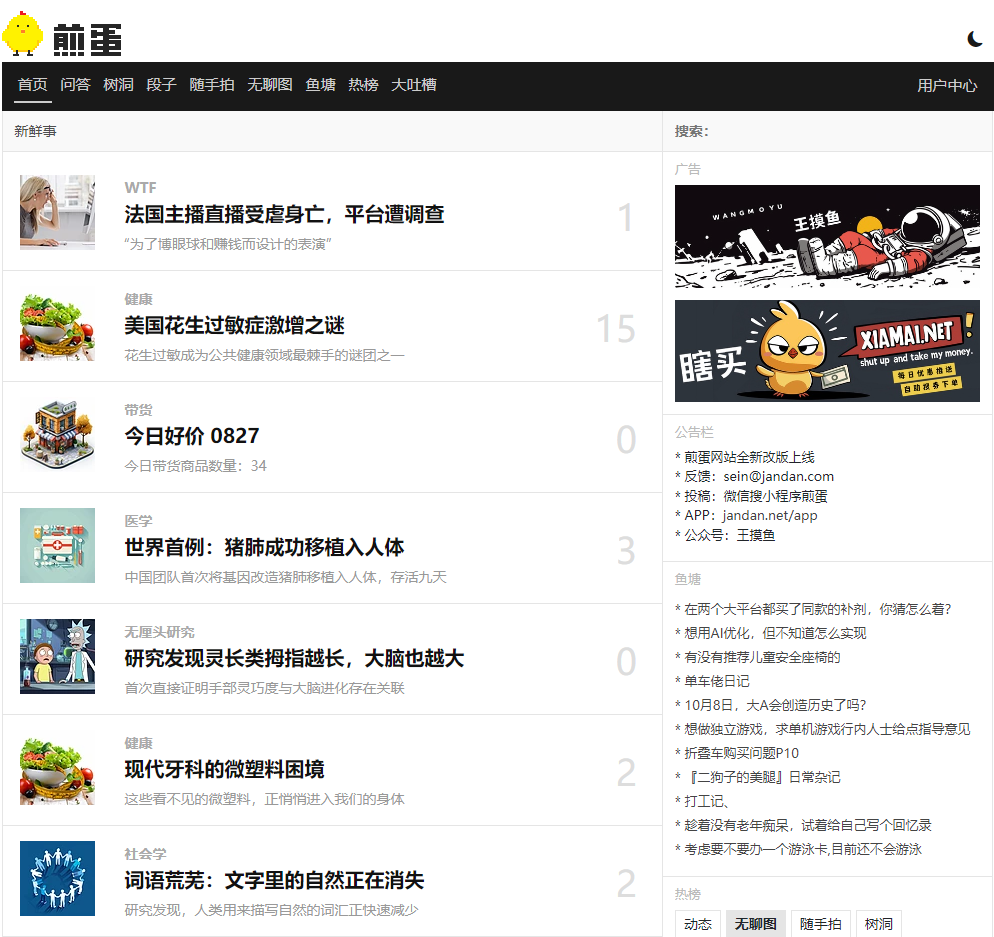Open 无聊图 from the top navigation

269,85
